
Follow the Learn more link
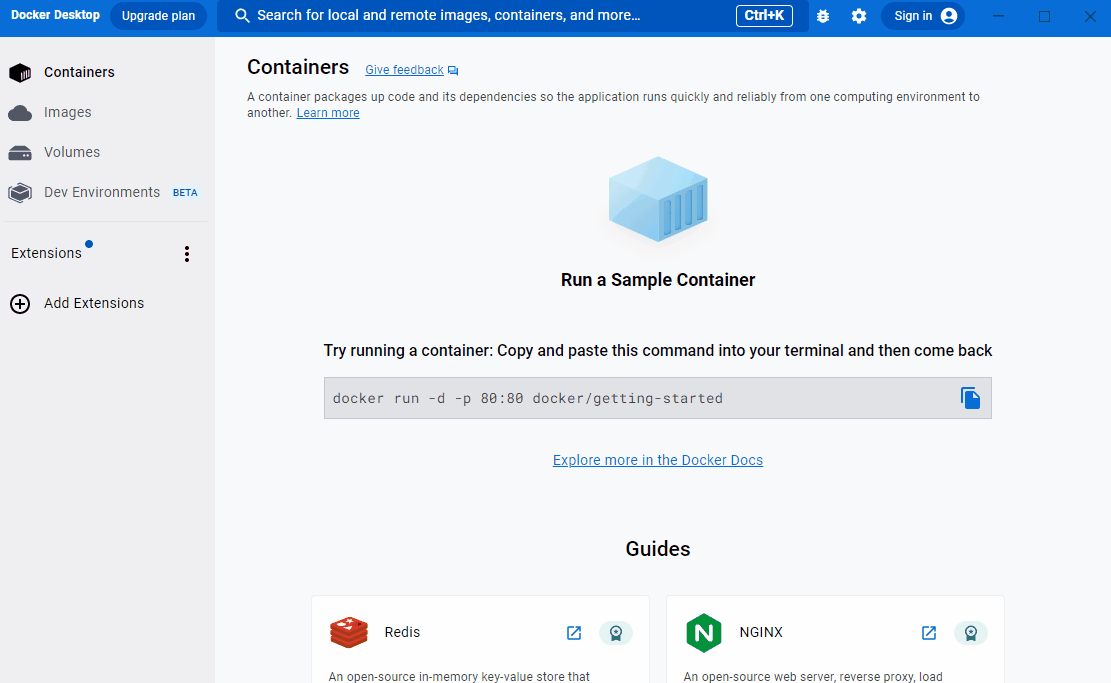point(328,113)
